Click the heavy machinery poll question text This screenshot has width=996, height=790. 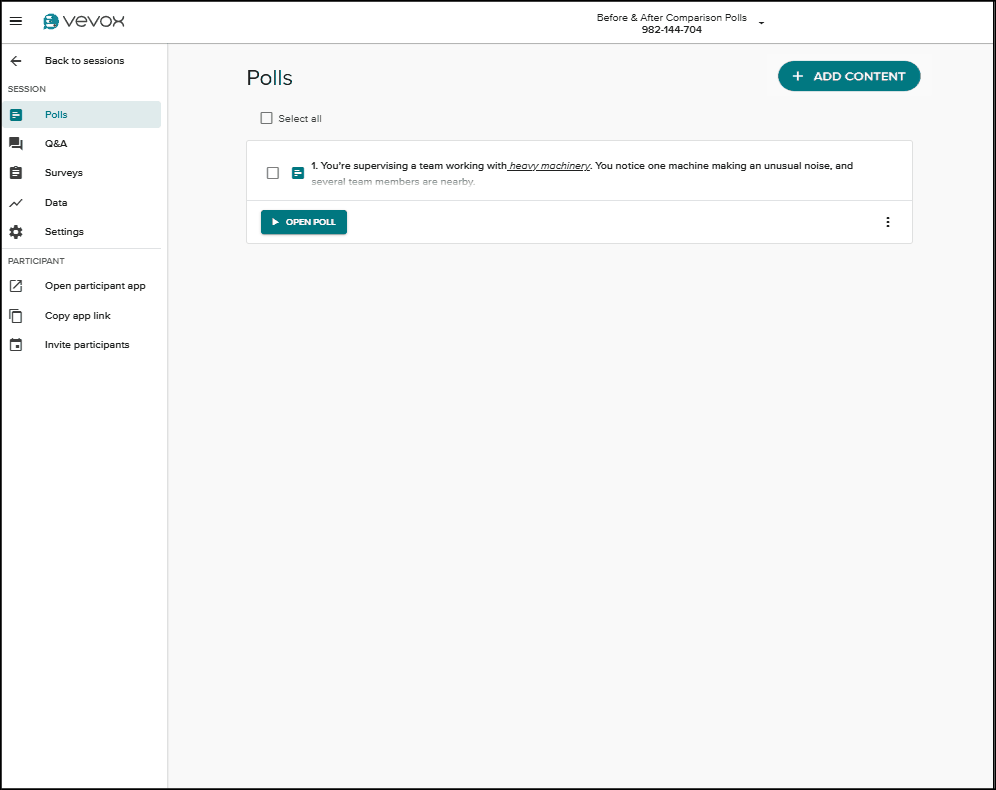(x=581, y=166)
